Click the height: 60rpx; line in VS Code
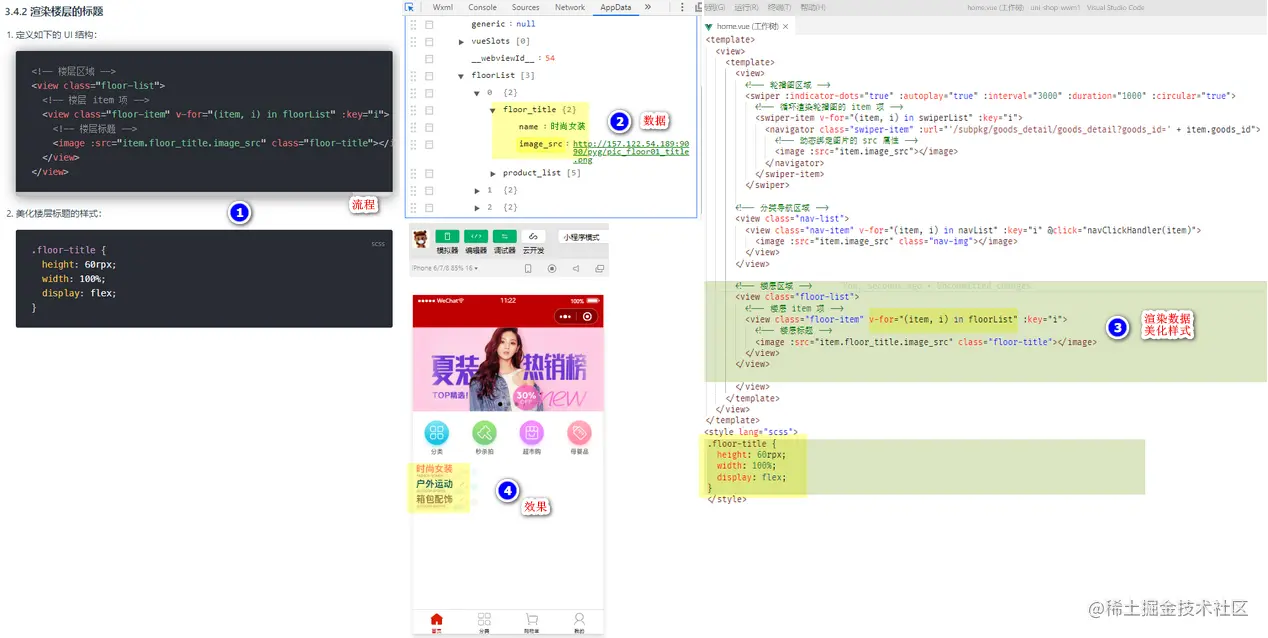1268x638 pixels. [751, 454]
